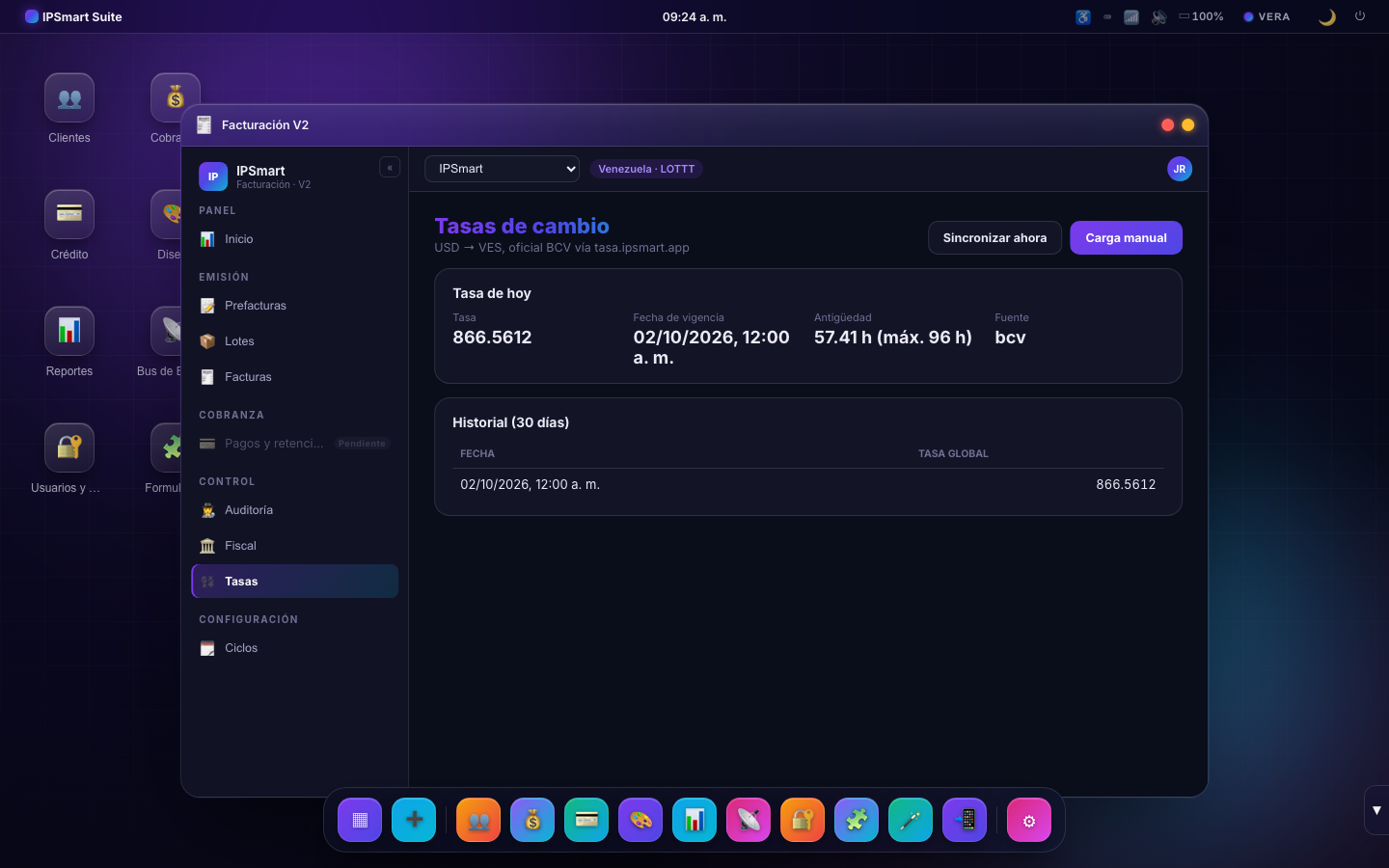The width and height of the screenshot is (1389, 868).
Task: Open the padlock and key app in dock
Action: [803, 820]
